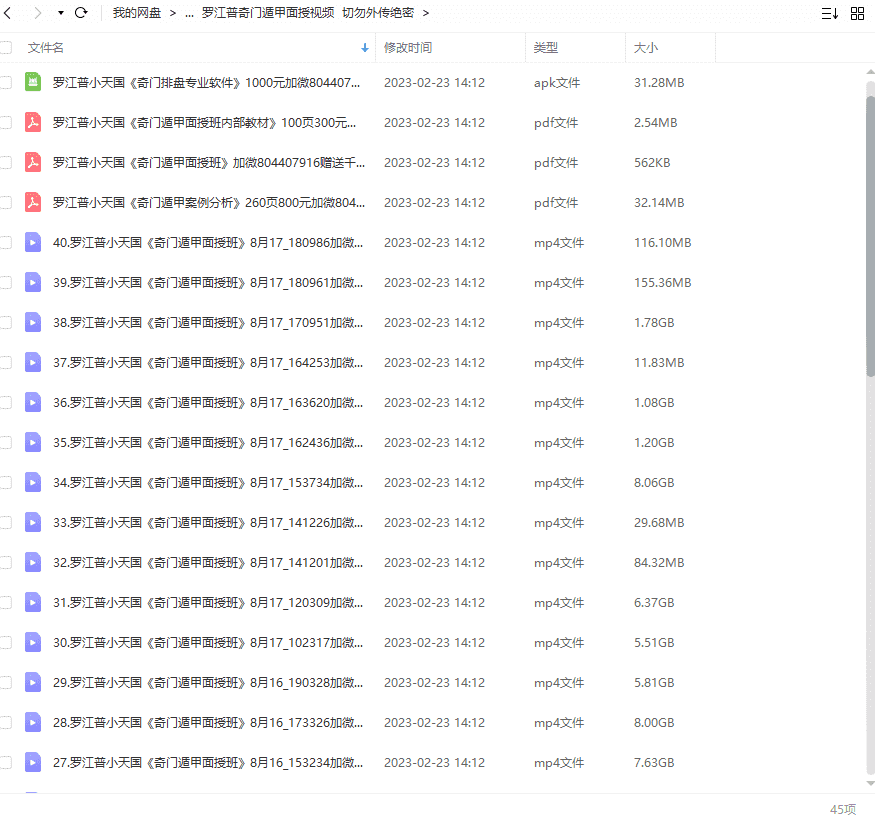Open the sort order options icon
The height and width of the screenshot is (818, 875).
point(829,13)
